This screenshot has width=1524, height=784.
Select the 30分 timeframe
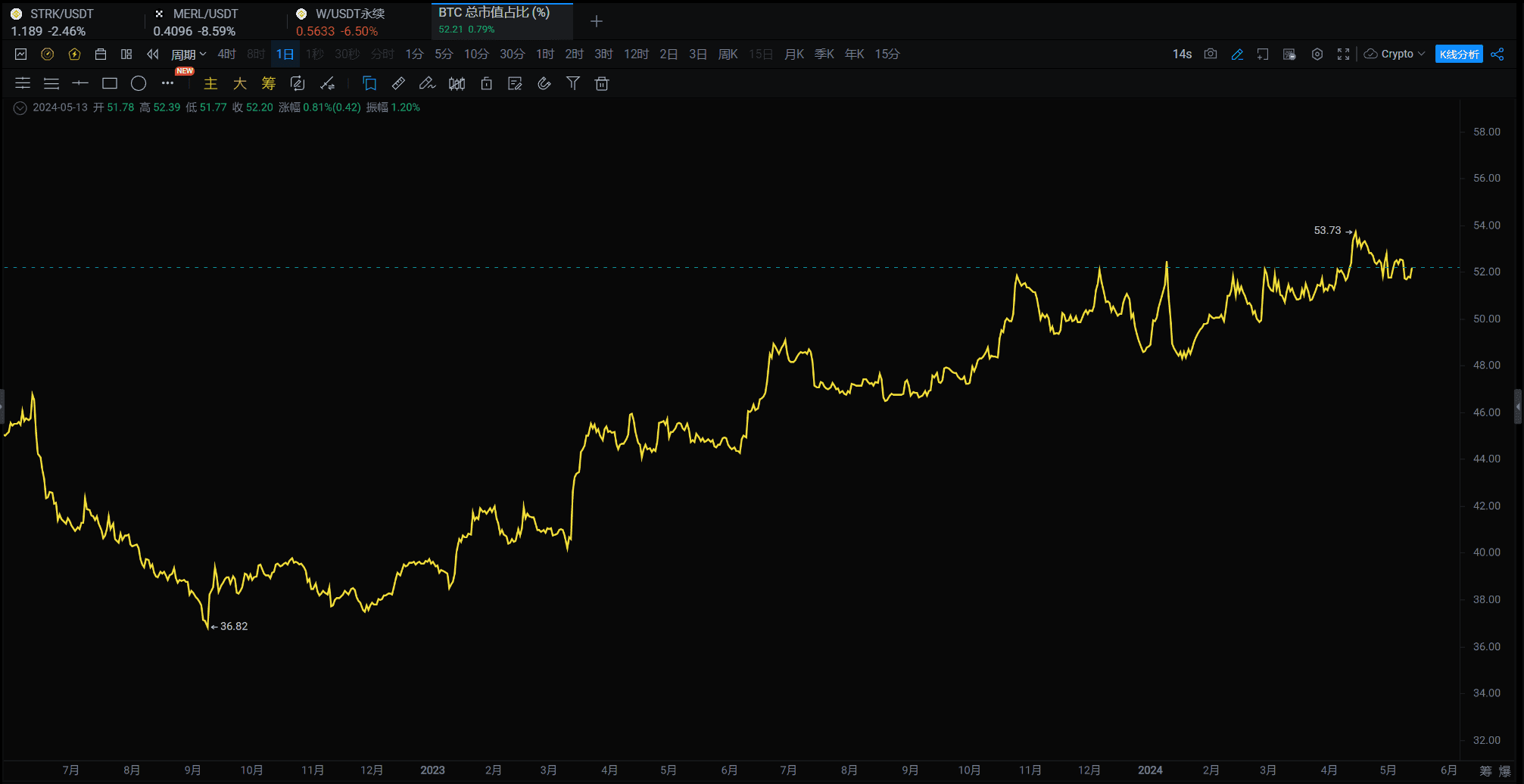pyautogui.click(x=512, y=54)
